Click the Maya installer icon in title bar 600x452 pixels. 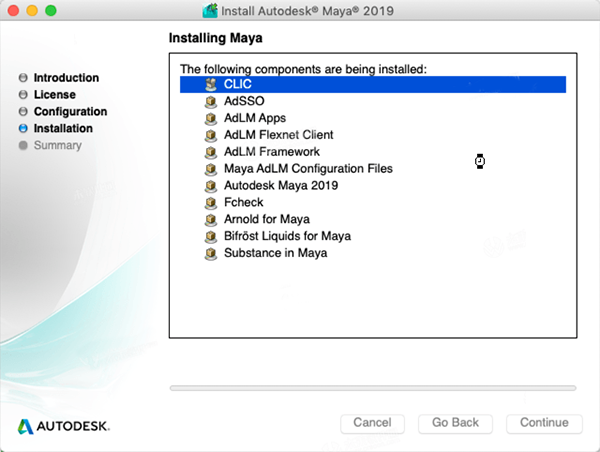tap(210, 10)
